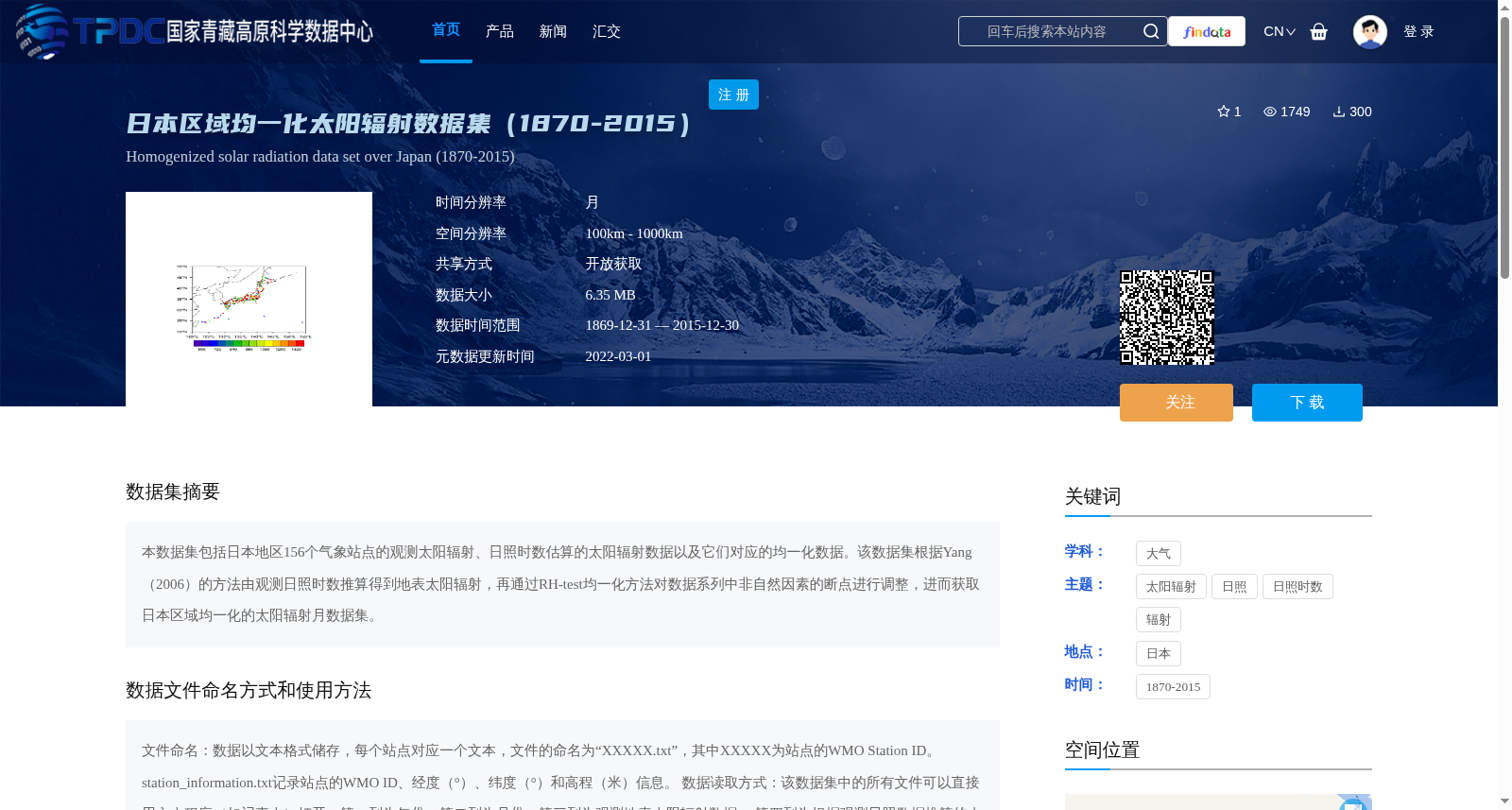Select the 日照时数 keyword tag
1512x810 pixels.
(1297, 587)
